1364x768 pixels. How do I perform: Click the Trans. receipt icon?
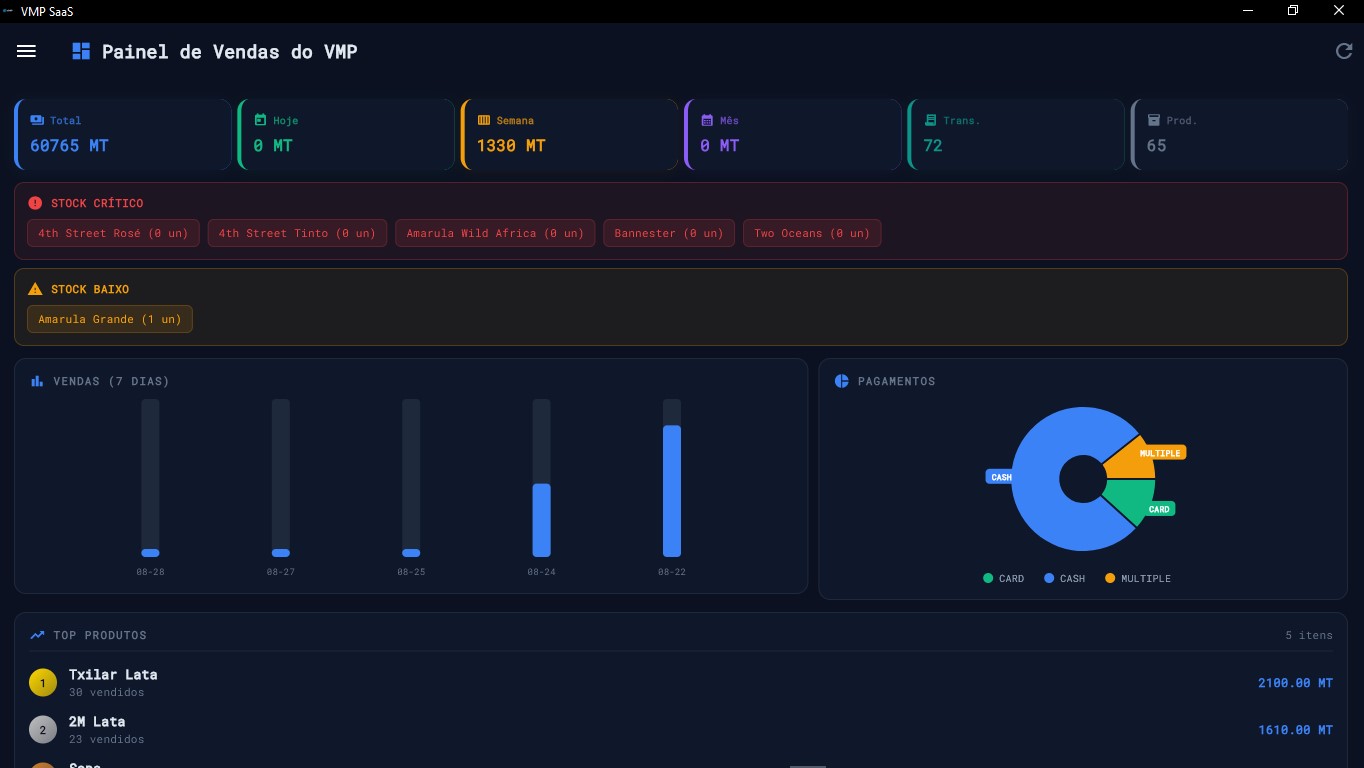click(930, 120)
